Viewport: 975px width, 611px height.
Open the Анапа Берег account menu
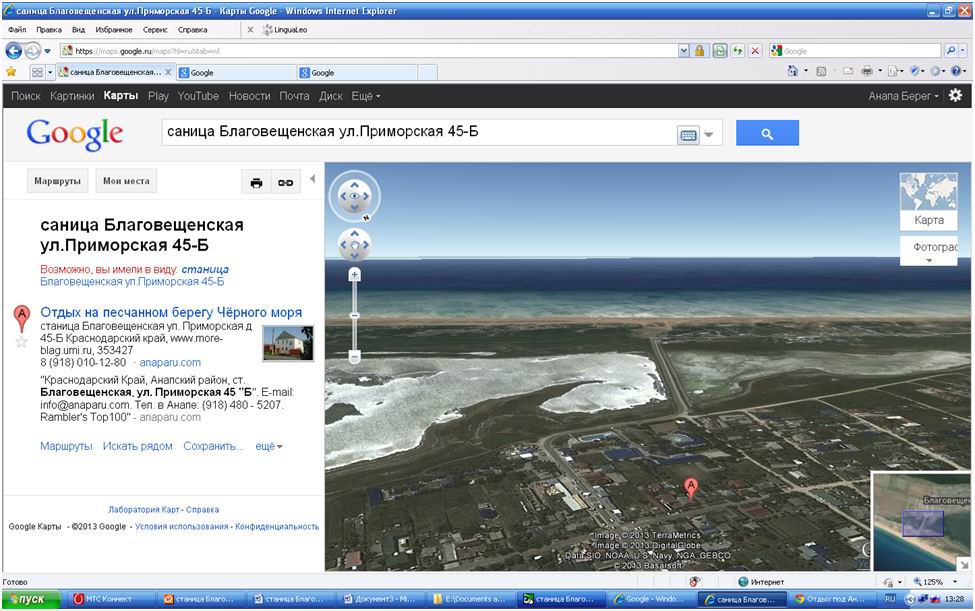(x=903, y=96)
